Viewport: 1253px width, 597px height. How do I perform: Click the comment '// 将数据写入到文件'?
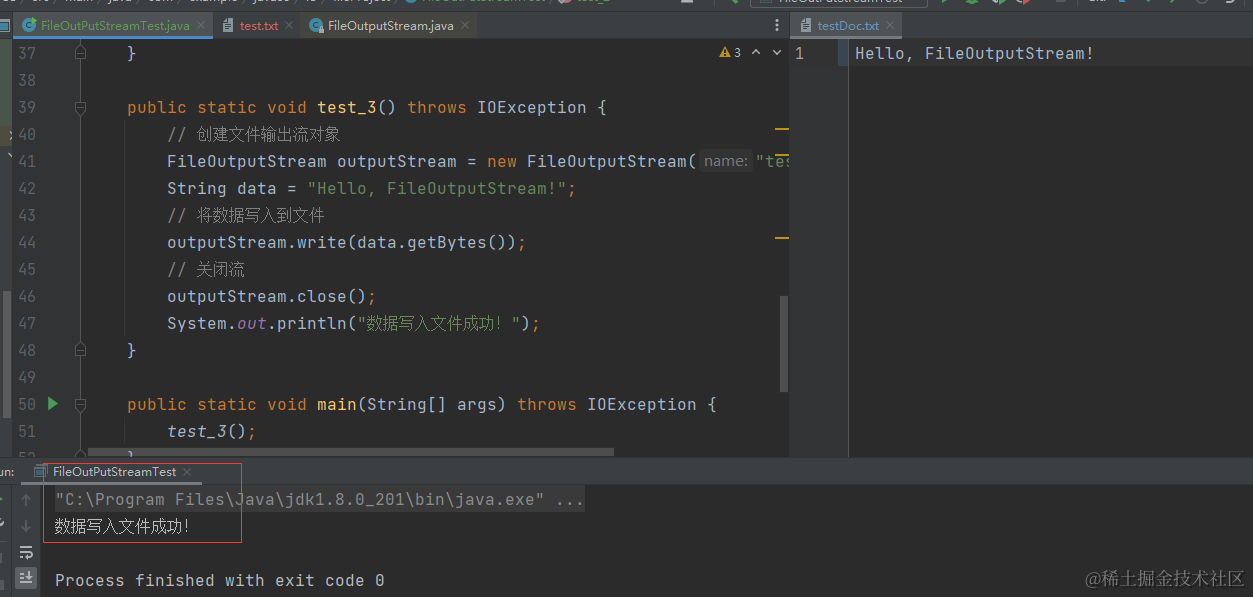point(246,215)
